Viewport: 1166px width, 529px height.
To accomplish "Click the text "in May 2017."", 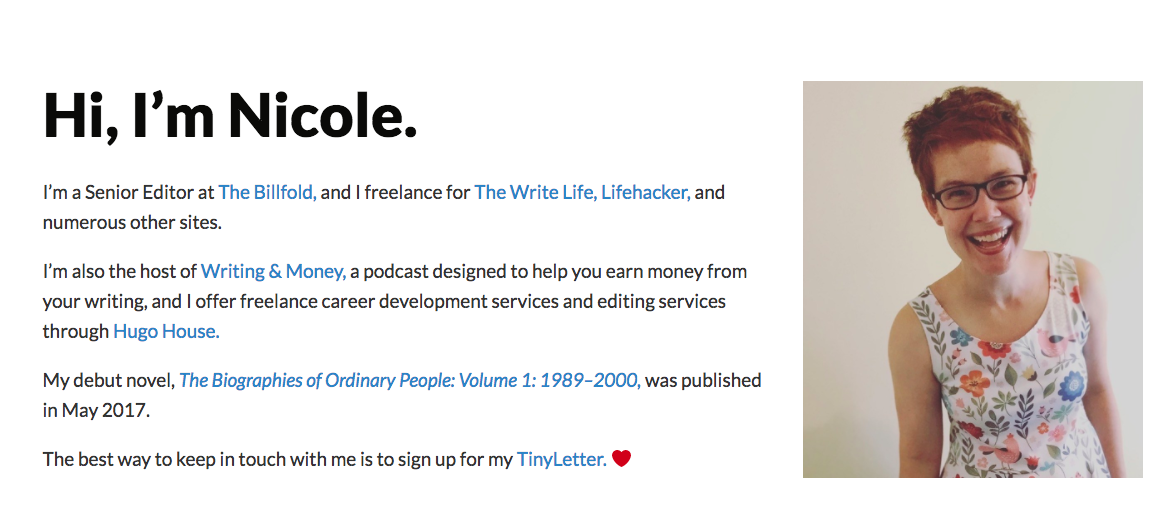I will tap(96, 410).
